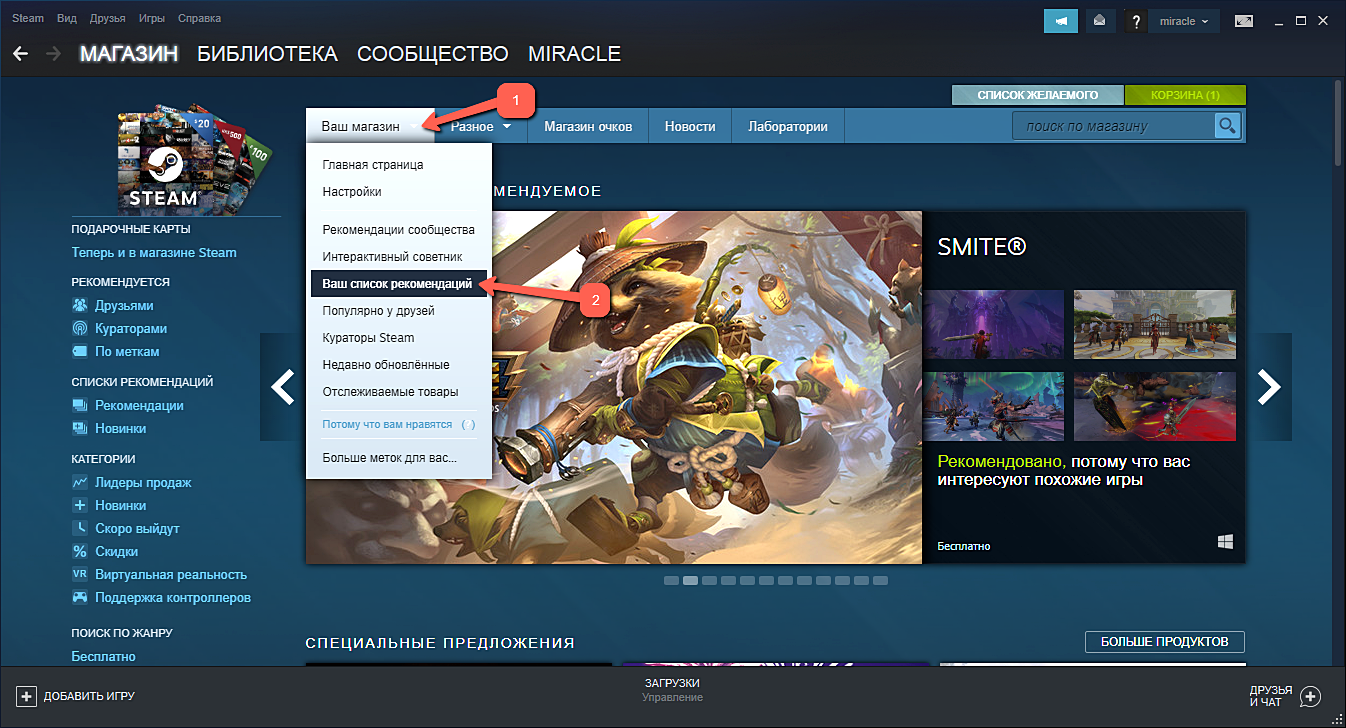Expand the 'Ваш магазин' dropdown
Image resolution: width=1346 pixels, height=728 pixels.
[370, 127]
